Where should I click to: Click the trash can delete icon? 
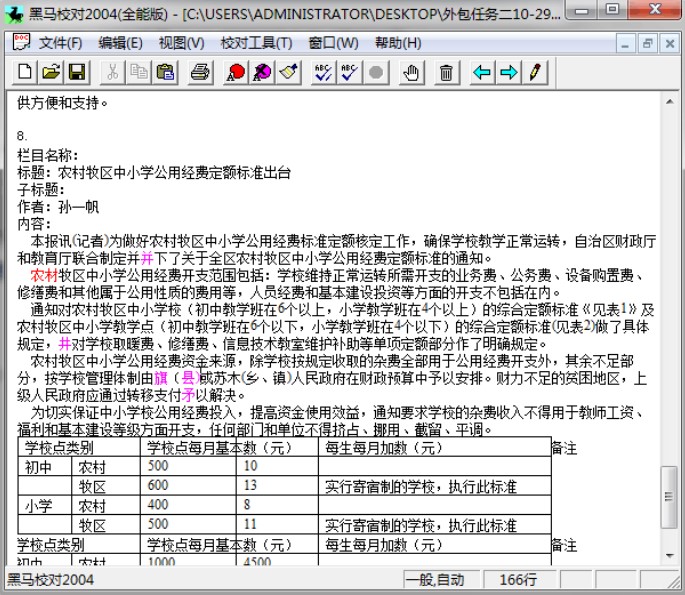[x=446, y=72]
